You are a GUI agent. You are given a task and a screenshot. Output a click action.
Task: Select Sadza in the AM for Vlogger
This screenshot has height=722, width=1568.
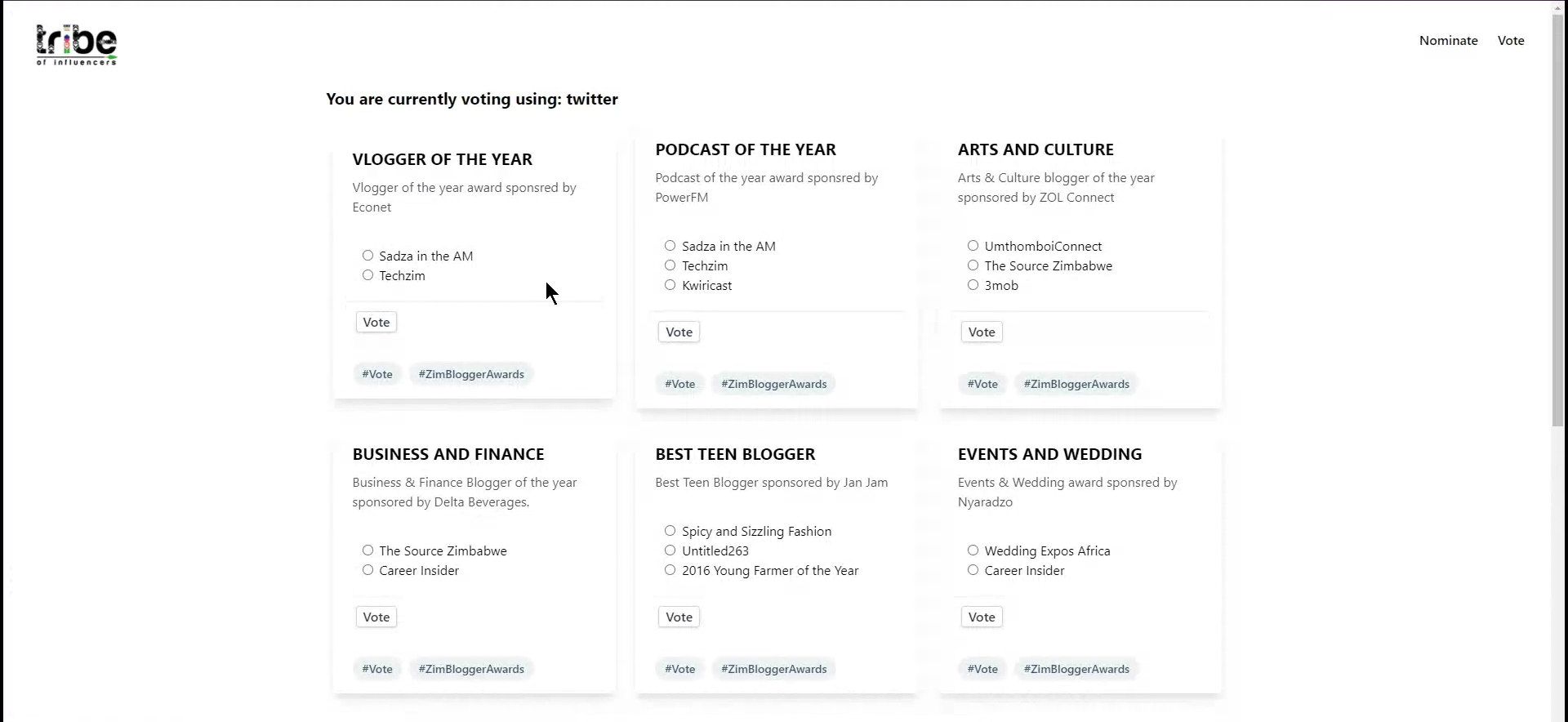[368, 256]
